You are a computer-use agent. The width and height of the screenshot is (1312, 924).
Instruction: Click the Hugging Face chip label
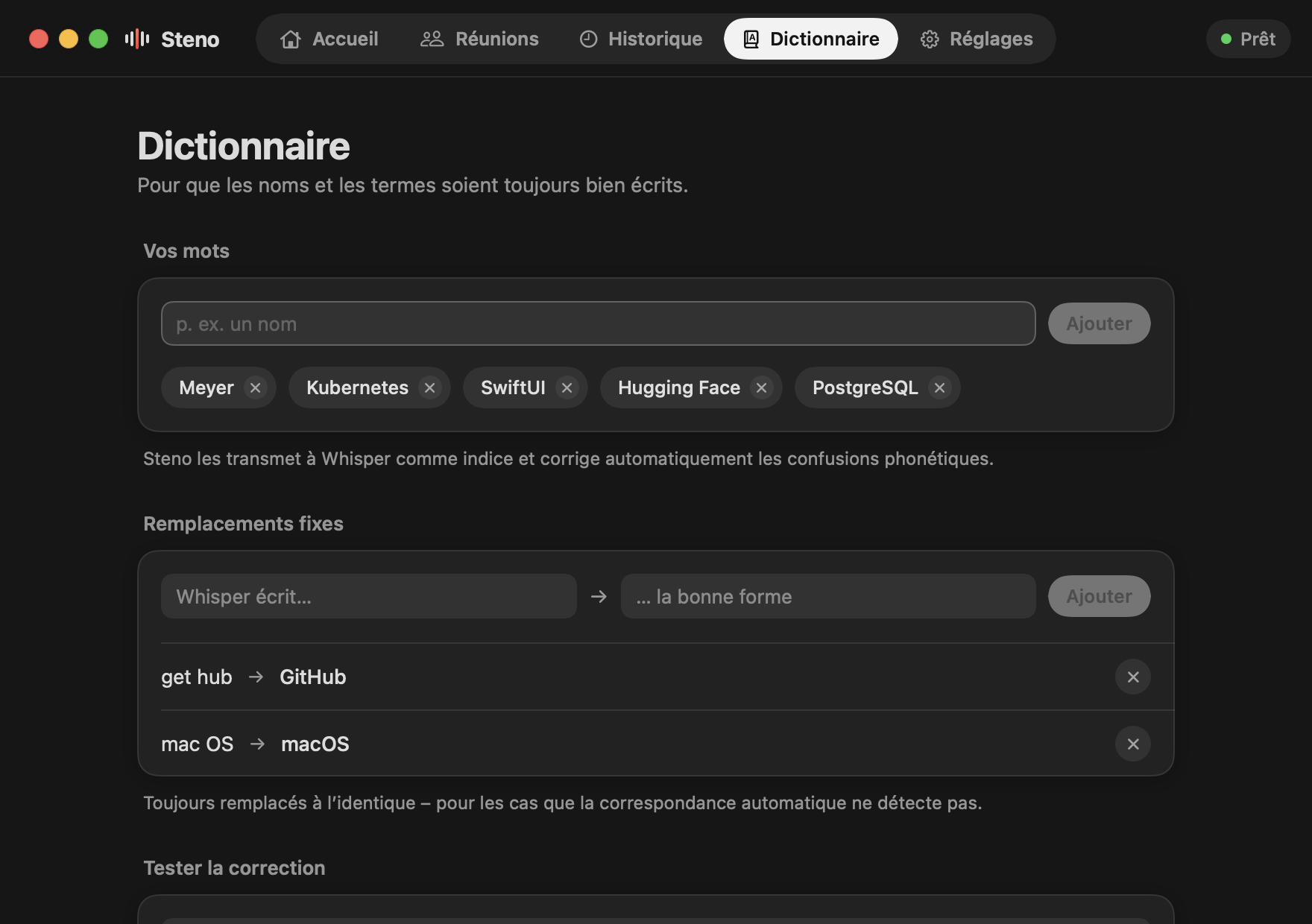click(x=679, y=387)
